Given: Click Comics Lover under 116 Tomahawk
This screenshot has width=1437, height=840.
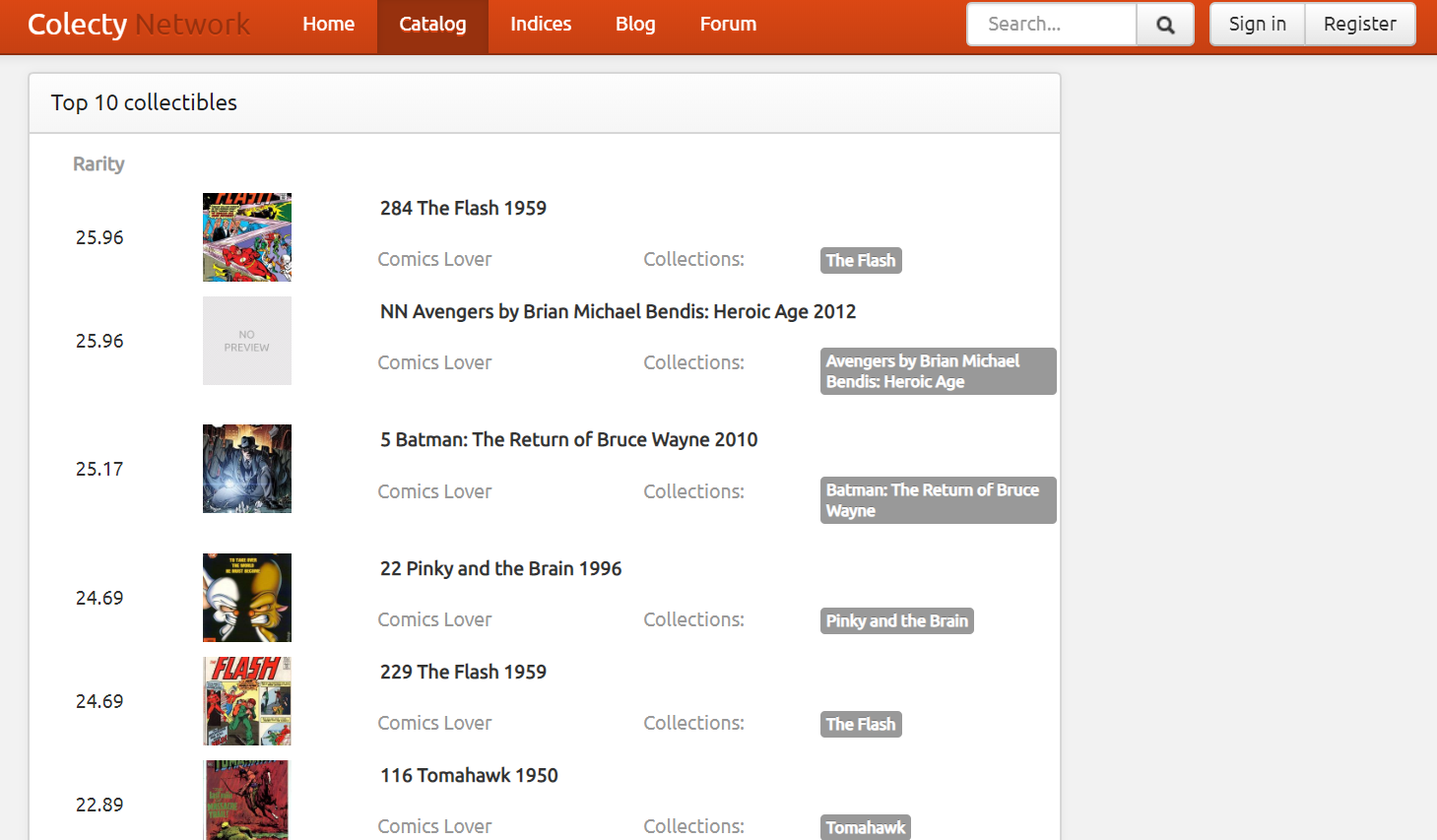Looking at the screenshot, I should pyautogui.click(x=434, y=826).
